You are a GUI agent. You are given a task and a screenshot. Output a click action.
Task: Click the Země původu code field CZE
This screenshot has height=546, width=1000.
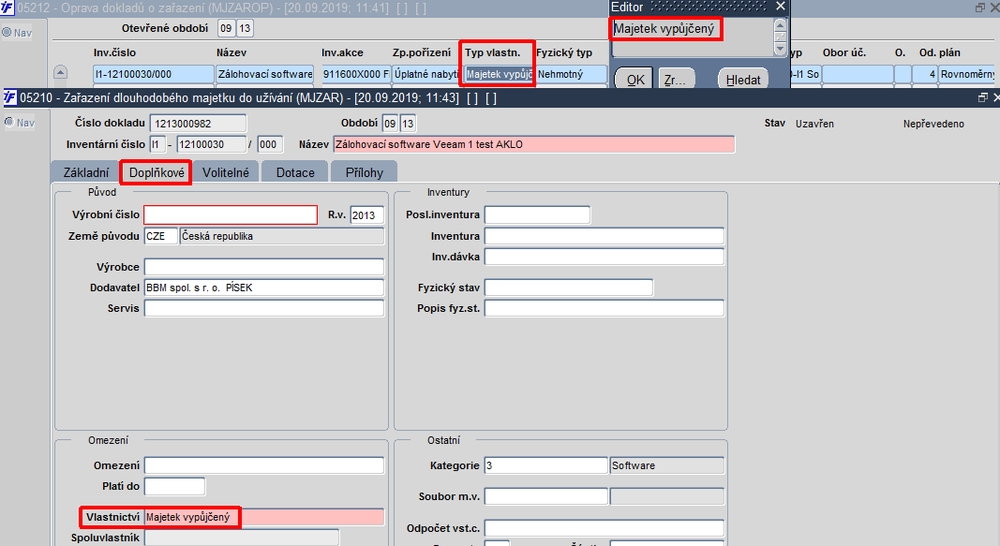[x=160, y=236]
